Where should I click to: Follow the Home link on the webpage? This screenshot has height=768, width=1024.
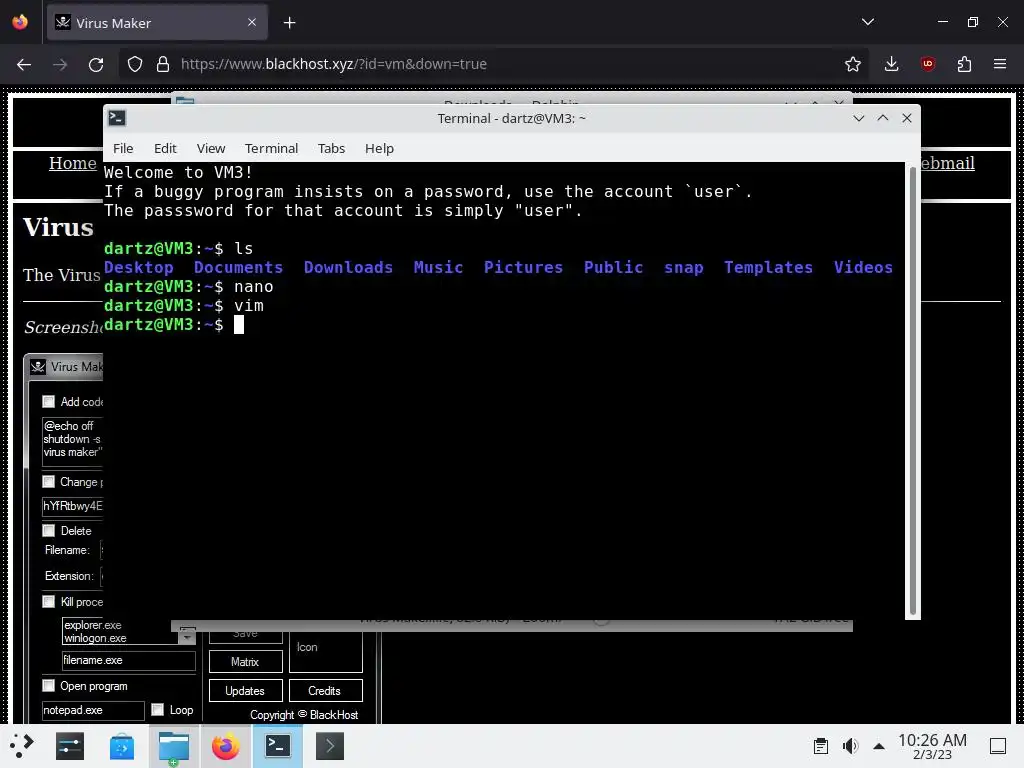[x=72, y=163]
